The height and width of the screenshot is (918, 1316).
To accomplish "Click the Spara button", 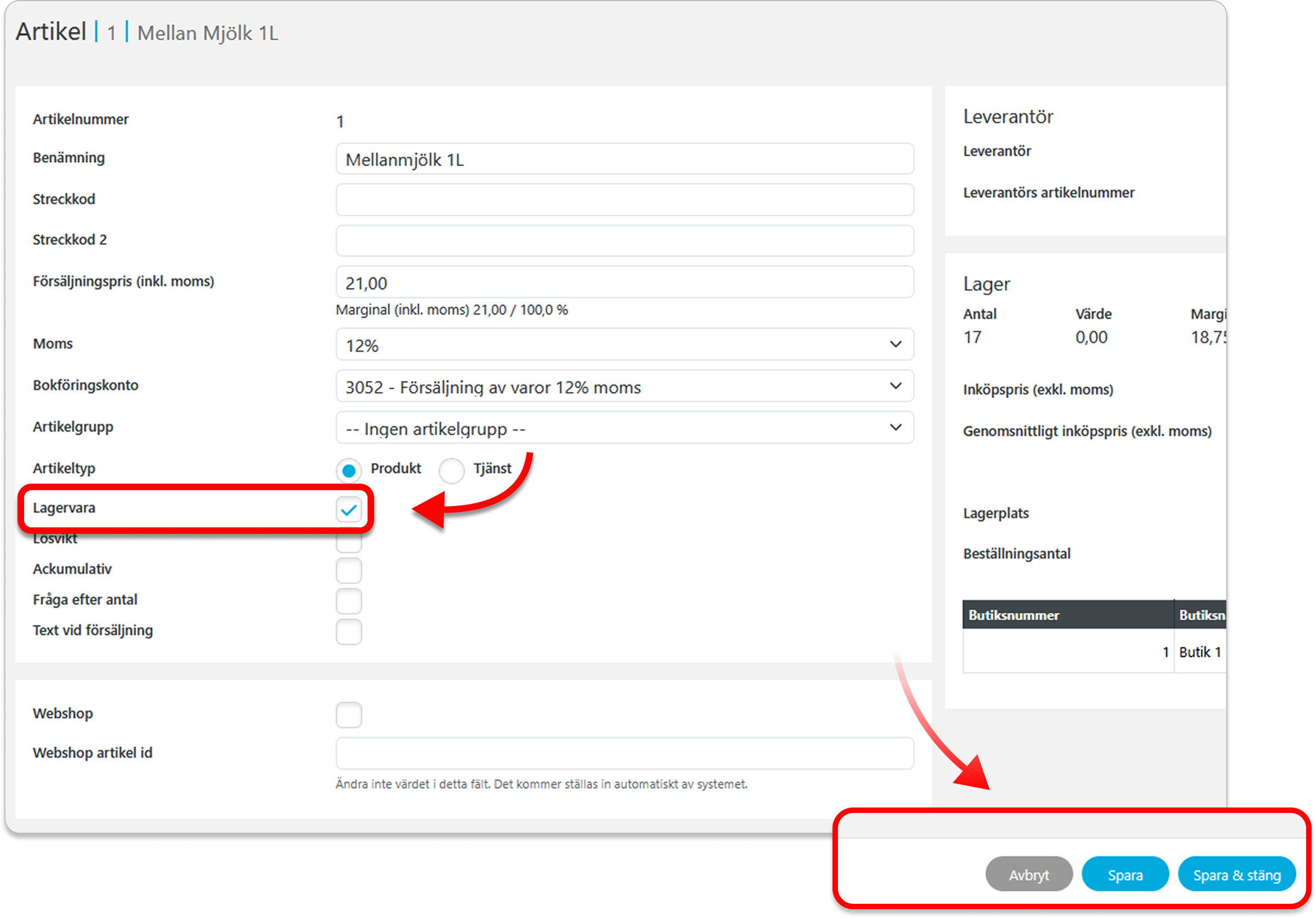I will coord(1125,874).
